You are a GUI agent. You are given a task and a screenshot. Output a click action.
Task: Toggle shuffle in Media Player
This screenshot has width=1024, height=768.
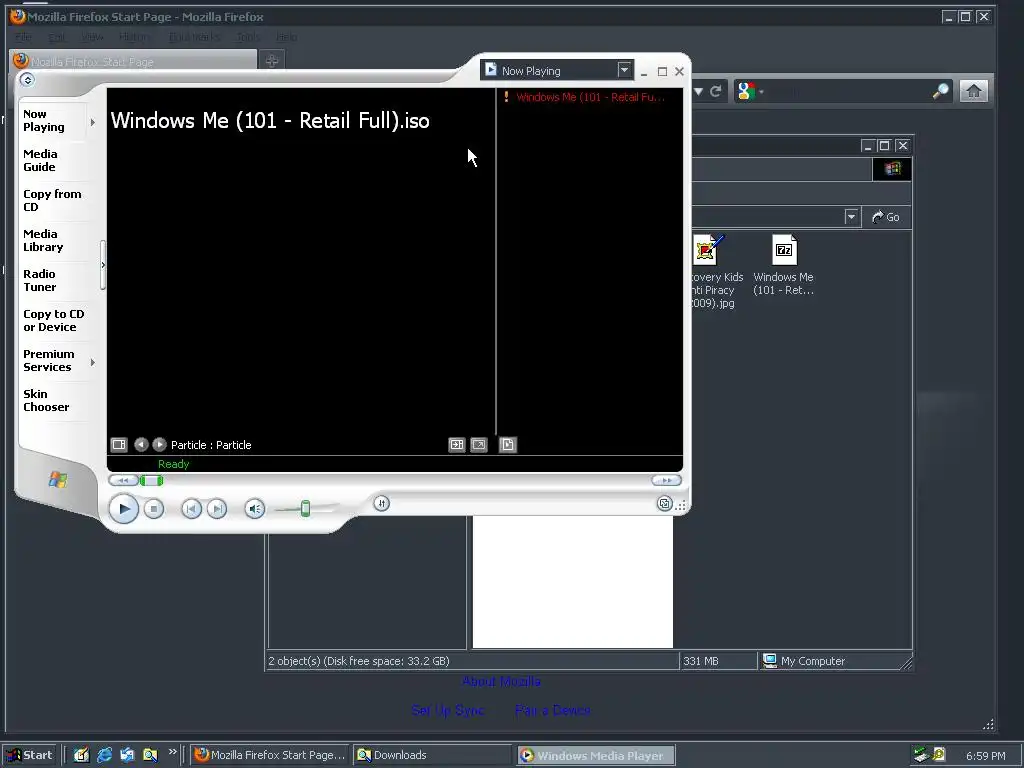pyautogui.click(x=381, y=503)
